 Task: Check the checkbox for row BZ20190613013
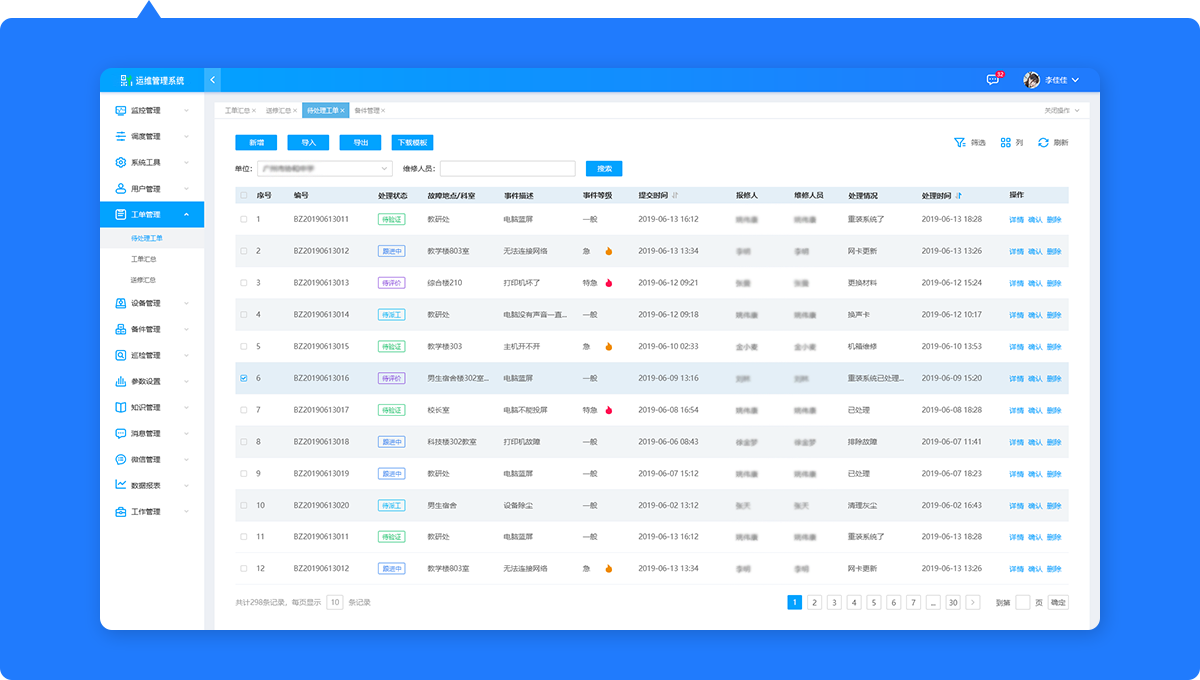click(x=243, y=283)
